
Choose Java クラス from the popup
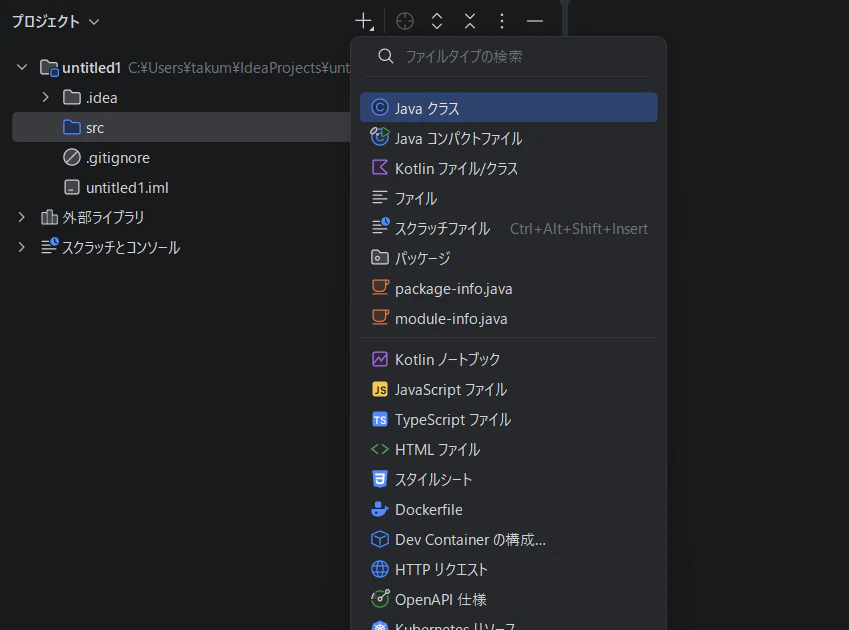(x=508, y=107)
